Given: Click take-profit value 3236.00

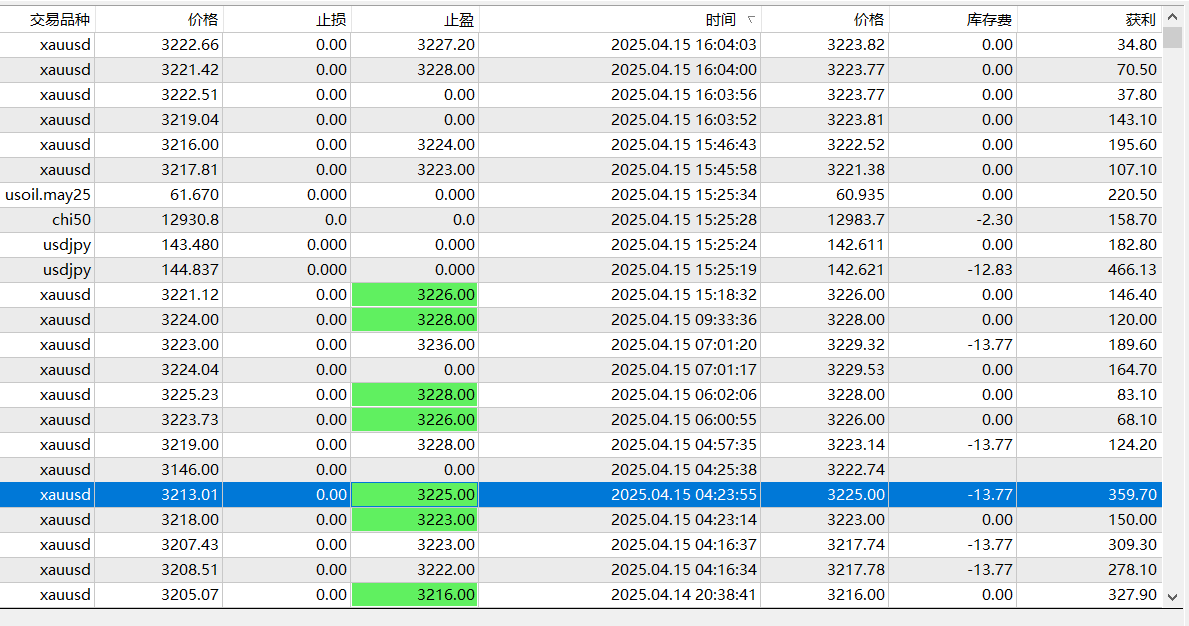Looking at the screenshot, I should [x=446, y=345].
